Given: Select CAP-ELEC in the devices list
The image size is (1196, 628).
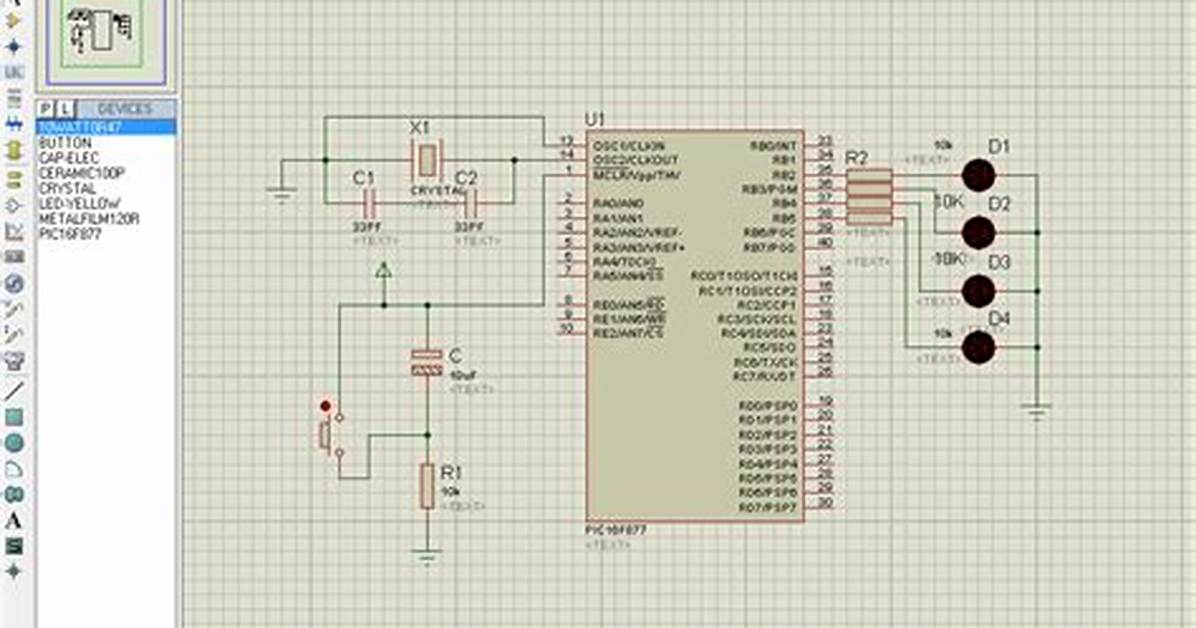Looking at the screenshot, I should (69, 158).
